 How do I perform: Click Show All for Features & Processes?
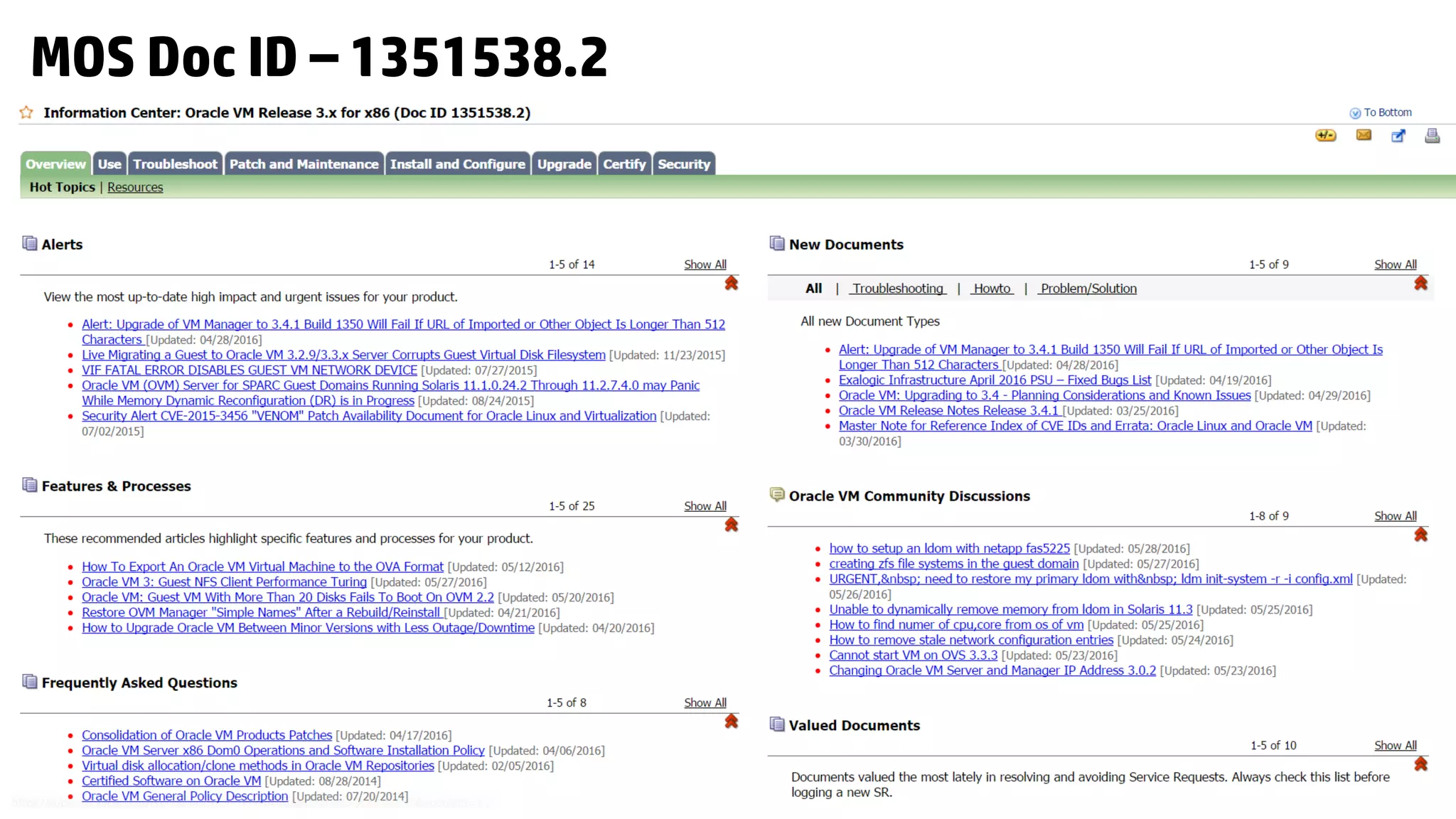pyautogui.click(x=705, y=506)
